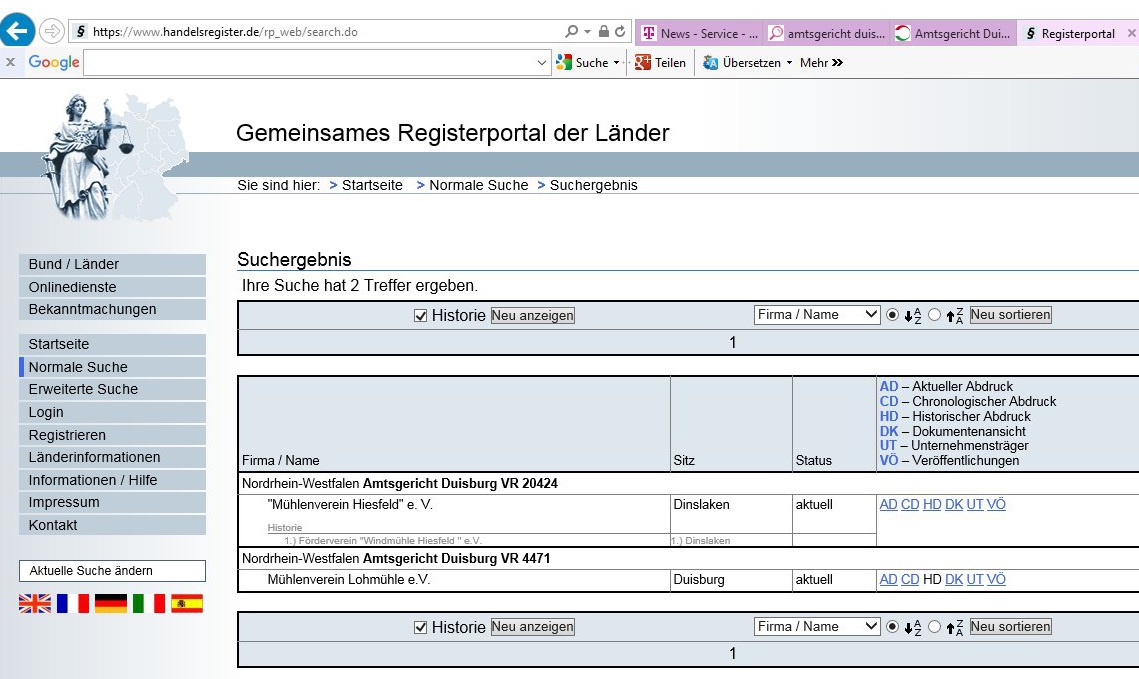Open the bottom Firma / Name sort dropdown
Image resolution: width=1139 pixels, height=679 pixels.
[817, 627]
